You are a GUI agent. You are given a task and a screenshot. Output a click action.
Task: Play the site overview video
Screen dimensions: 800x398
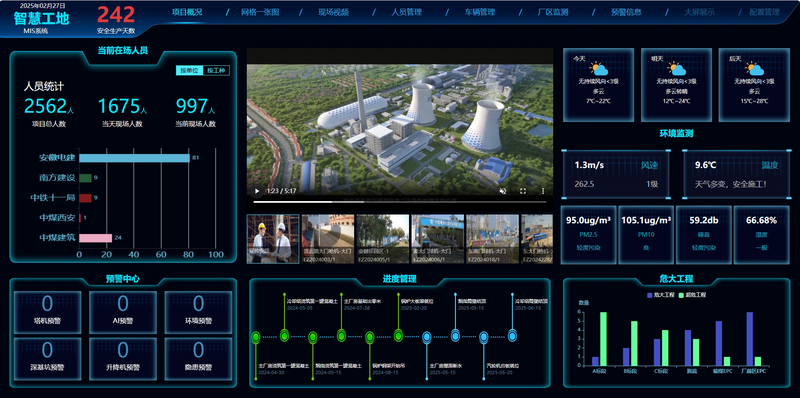click(257, 191)
